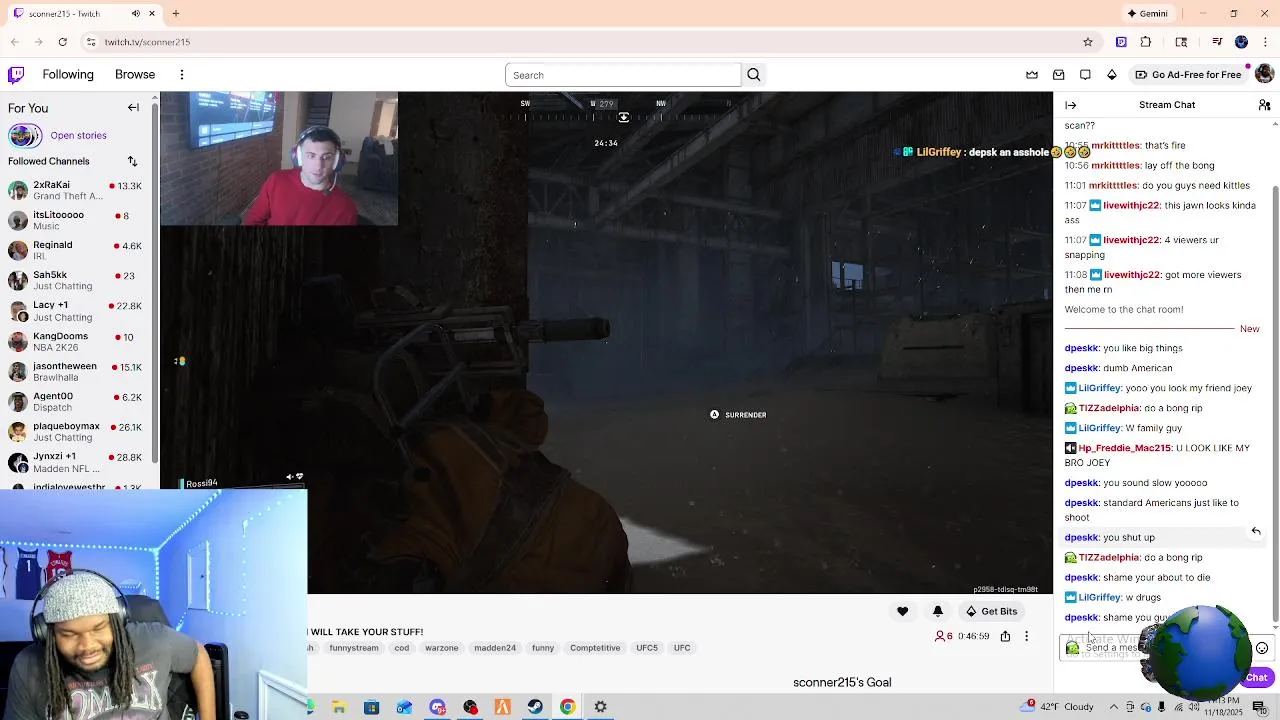This screenshot has width=1280, height=720.
Task: Open Settings gear in the taskbar
Action: (601, 707)
